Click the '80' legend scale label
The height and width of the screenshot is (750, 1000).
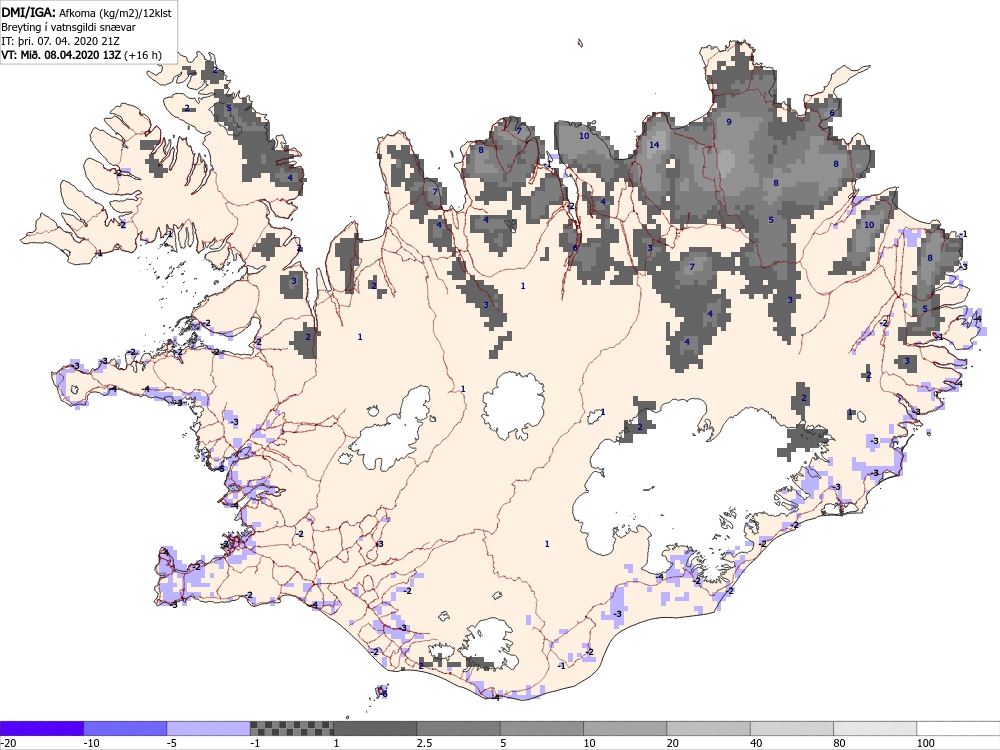point(840,743)
